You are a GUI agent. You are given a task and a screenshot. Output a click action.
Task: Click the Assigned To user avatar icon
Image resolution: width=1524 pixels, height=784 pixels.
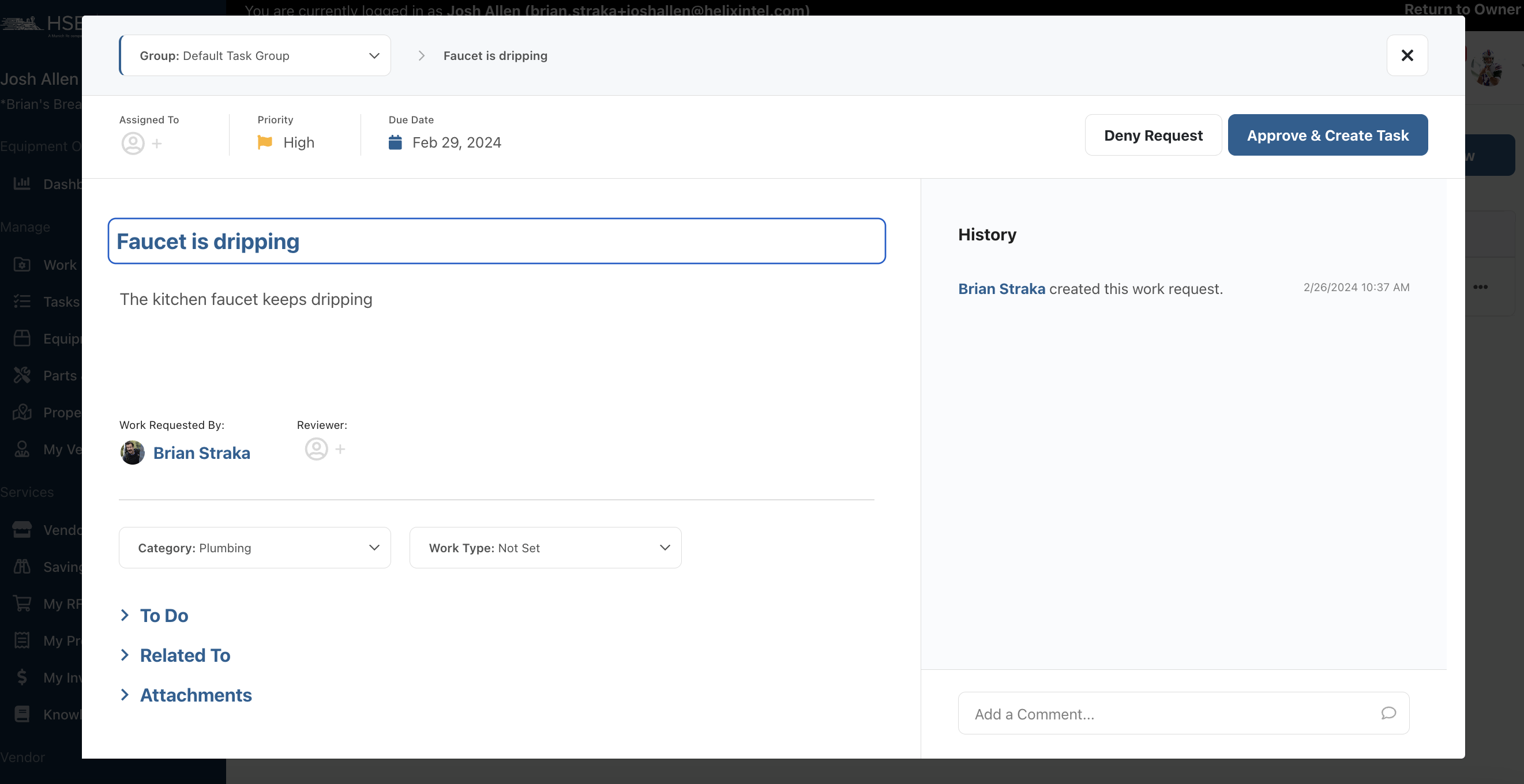[133, 143]
